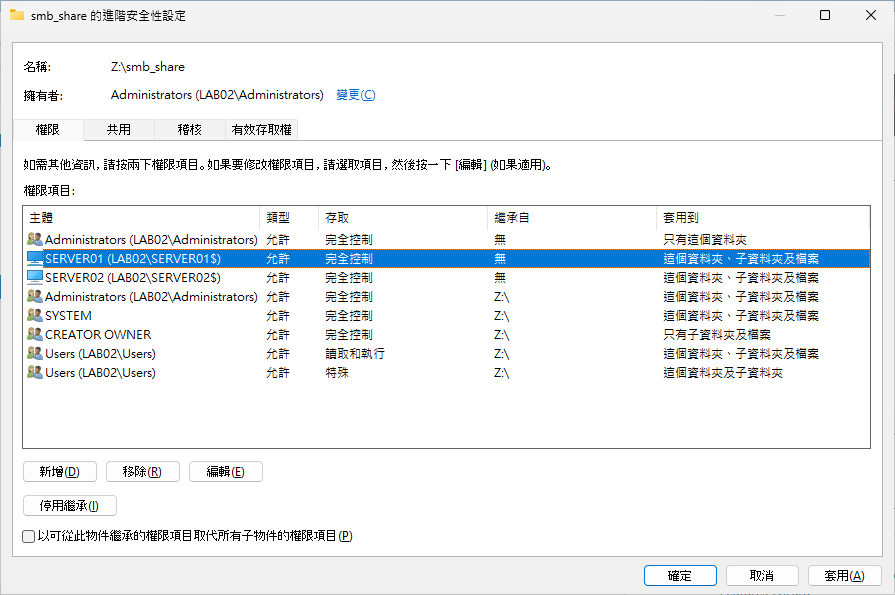Click the folder icon in the title bar

tap(17, 15)
